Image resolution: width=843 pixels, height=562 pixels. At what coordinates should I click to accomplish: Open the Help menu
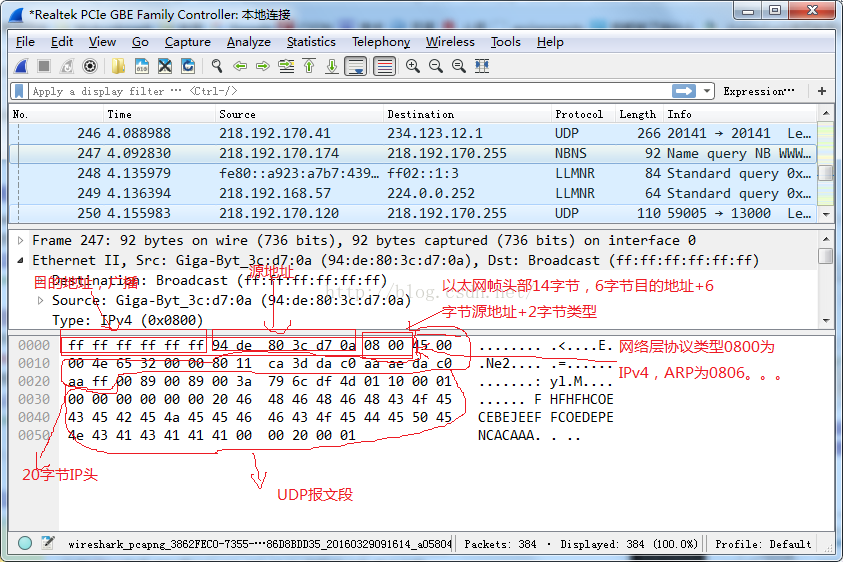coord(550,42)
